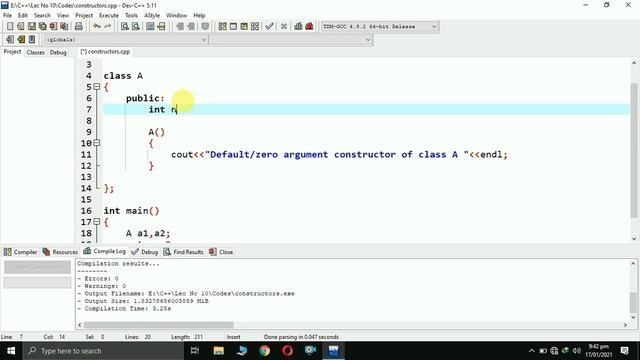The height and width of the screenshot is (360, 640).
Task: Open the Compile Log bottom tab
Action: (x=104, y=251)
